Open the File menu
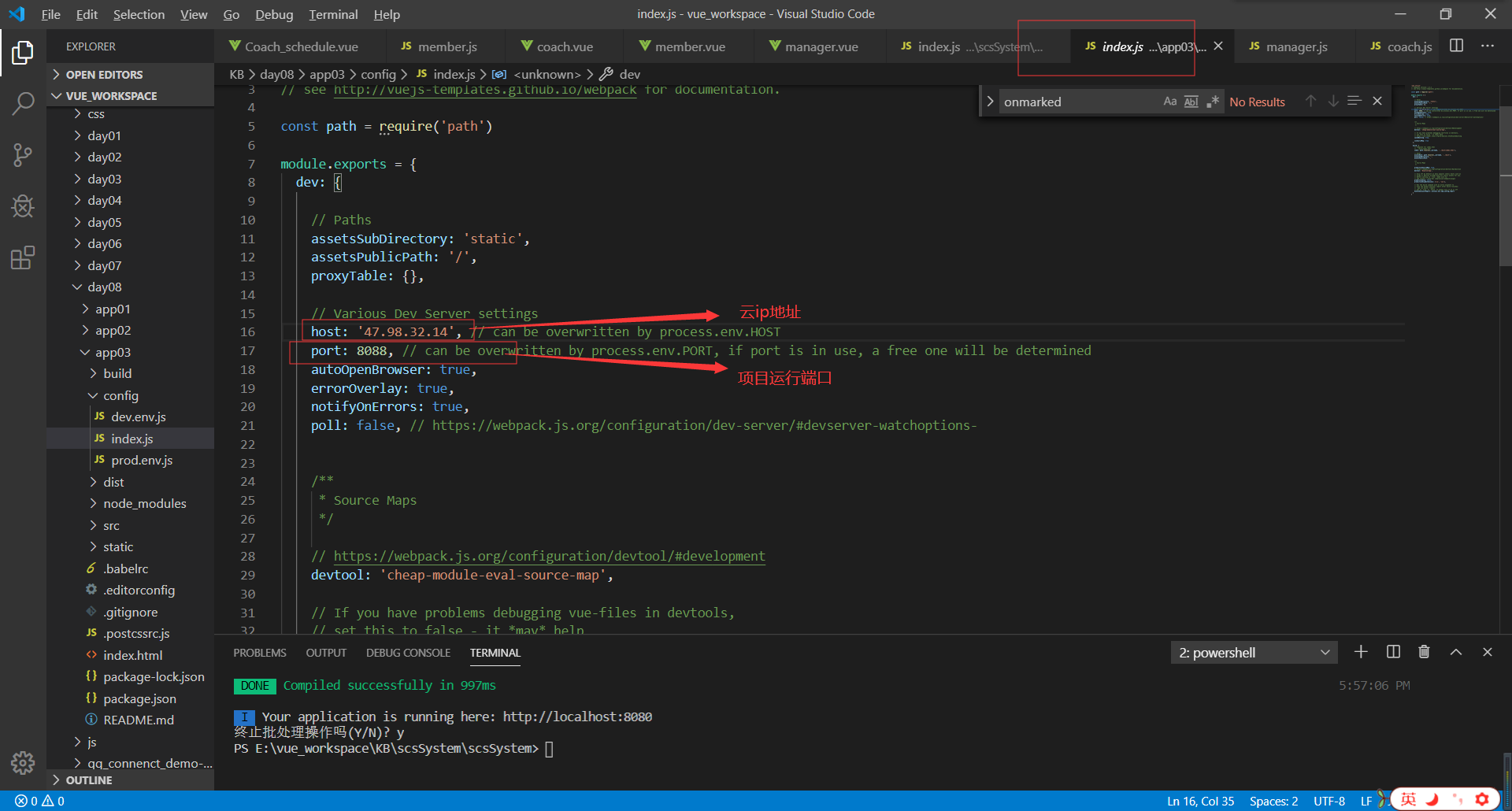 [50, 14]
